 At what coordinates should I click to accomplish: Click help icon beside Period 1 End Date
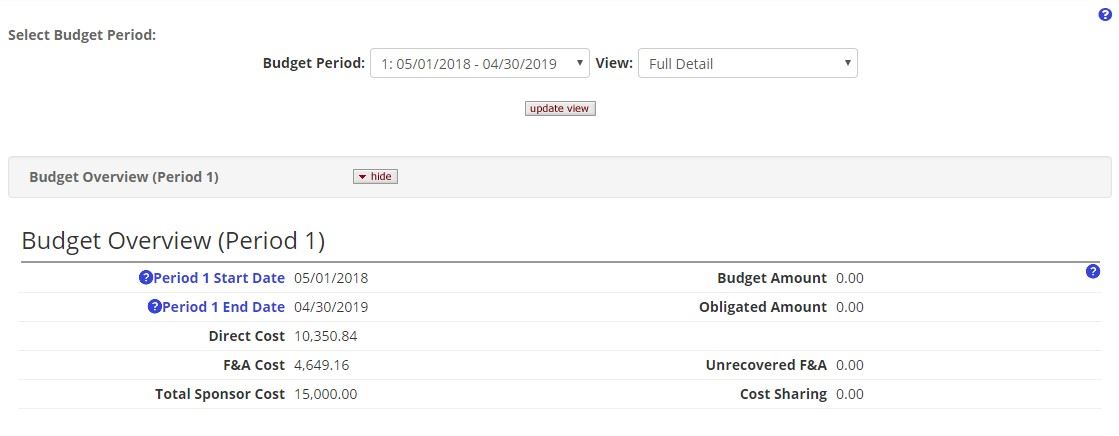(x=154, y=307)
